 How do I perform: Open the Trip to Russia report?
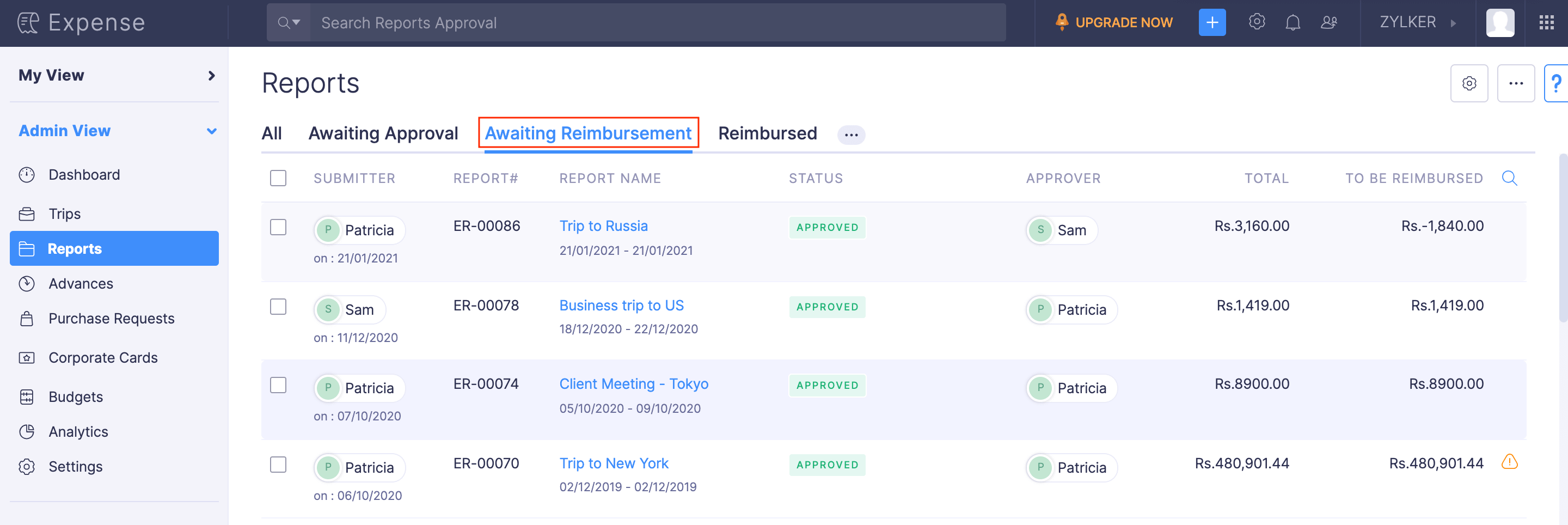pyautogui.click(x=603, y=225)
